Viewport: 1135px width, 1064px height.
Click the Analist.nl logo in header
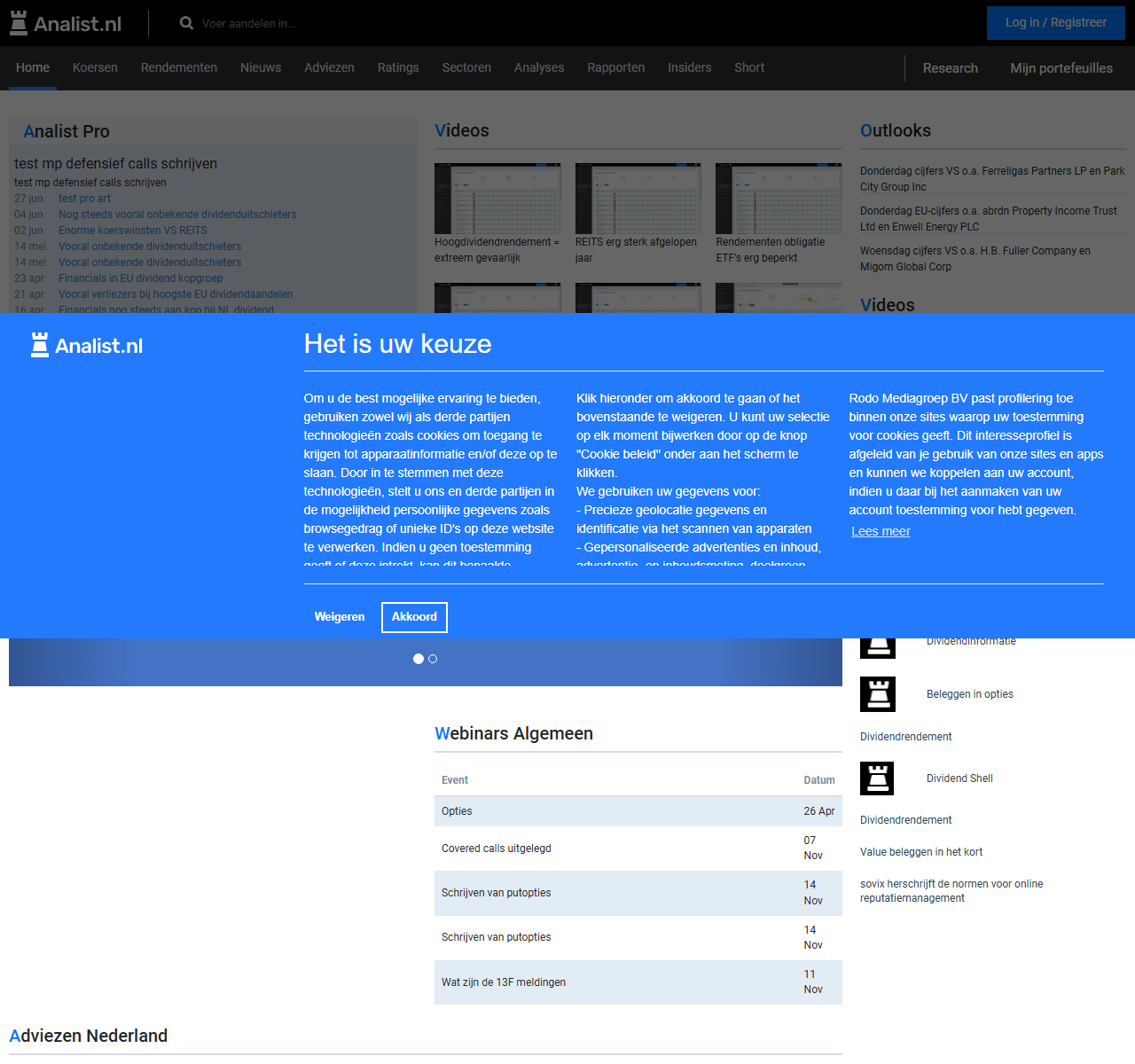66,24
